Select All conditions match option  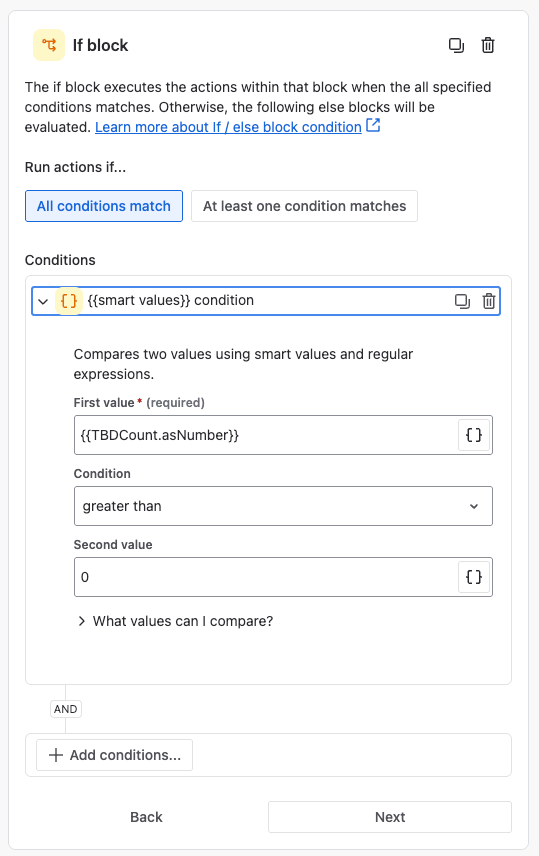(x=104, y=206)
